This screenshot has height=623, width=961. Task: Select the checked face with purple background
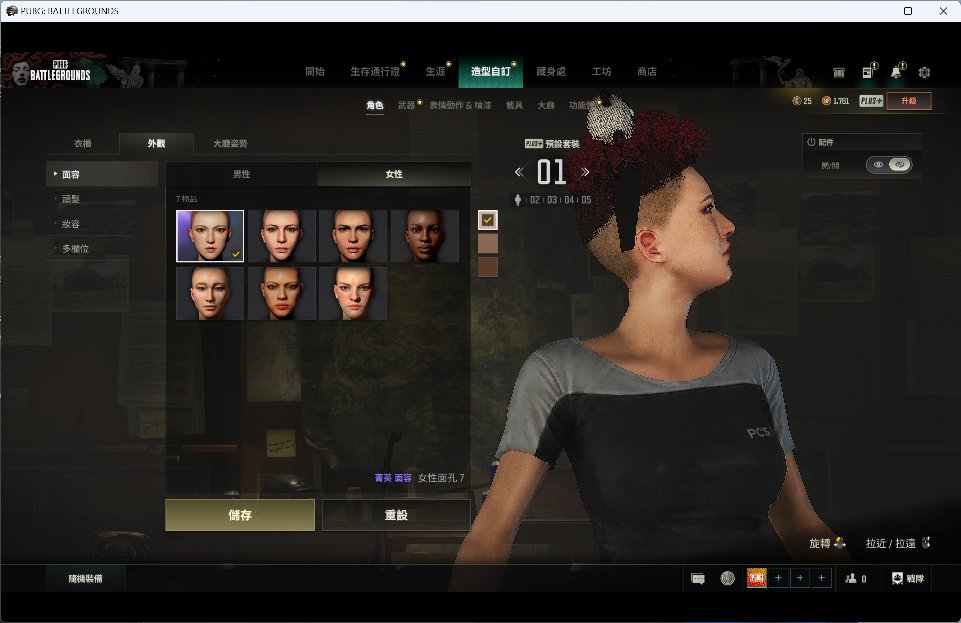[x=210, y=236]
